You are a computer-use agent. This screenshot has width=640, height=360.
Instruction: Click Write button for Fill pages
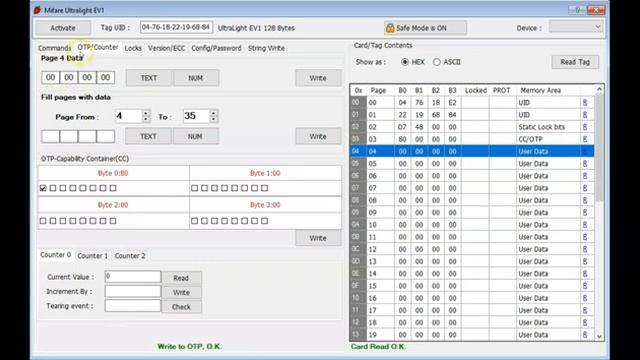click(318, 136)
